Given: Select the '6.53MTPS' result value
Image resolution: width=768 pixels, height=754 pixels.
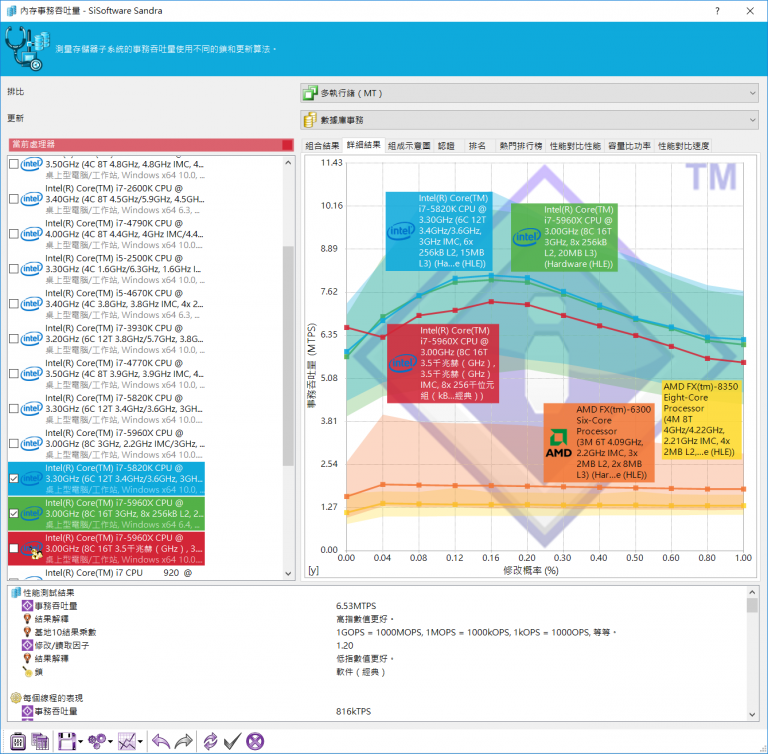Looking at the screenshot, I should coord(356,606).
